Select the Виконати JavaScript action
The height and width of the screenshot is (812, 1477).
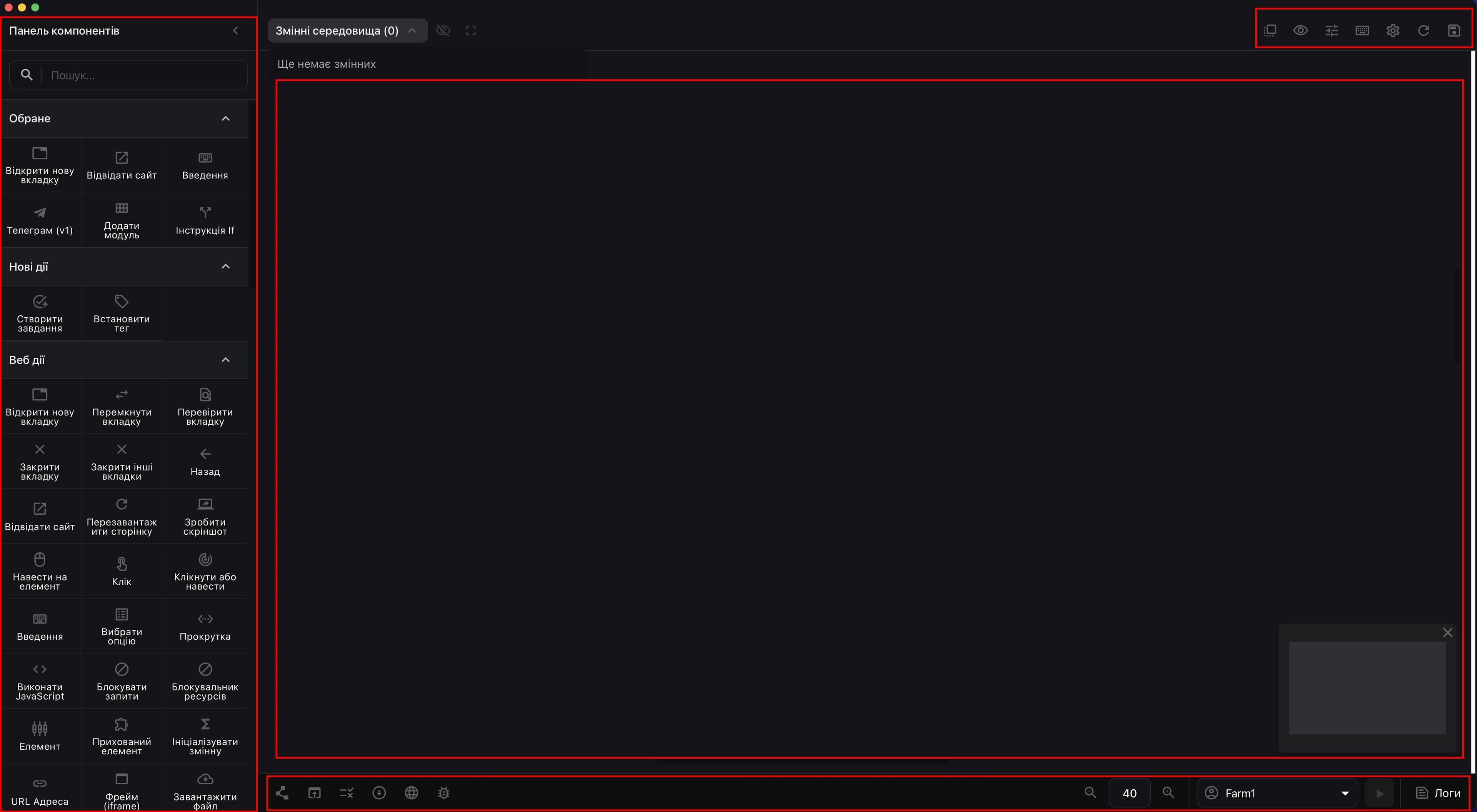click(40, 681)
